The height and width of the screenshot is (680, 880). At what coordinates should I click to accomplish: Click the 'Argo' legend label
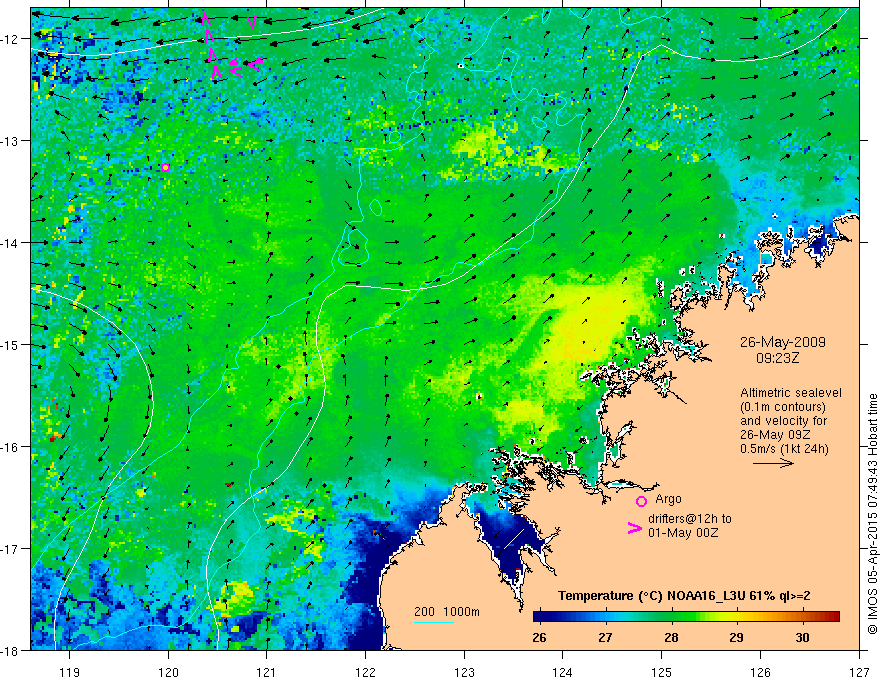coord(668,499)
